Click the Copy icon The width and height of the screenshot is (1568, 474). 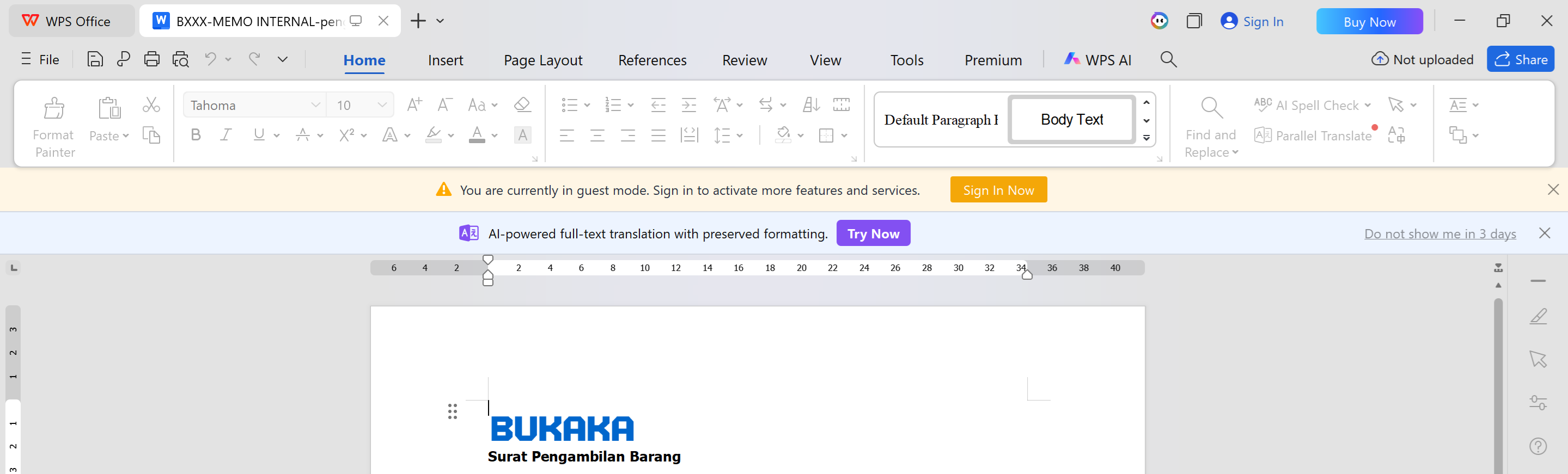pyautogui.click(x=151, y=134)
